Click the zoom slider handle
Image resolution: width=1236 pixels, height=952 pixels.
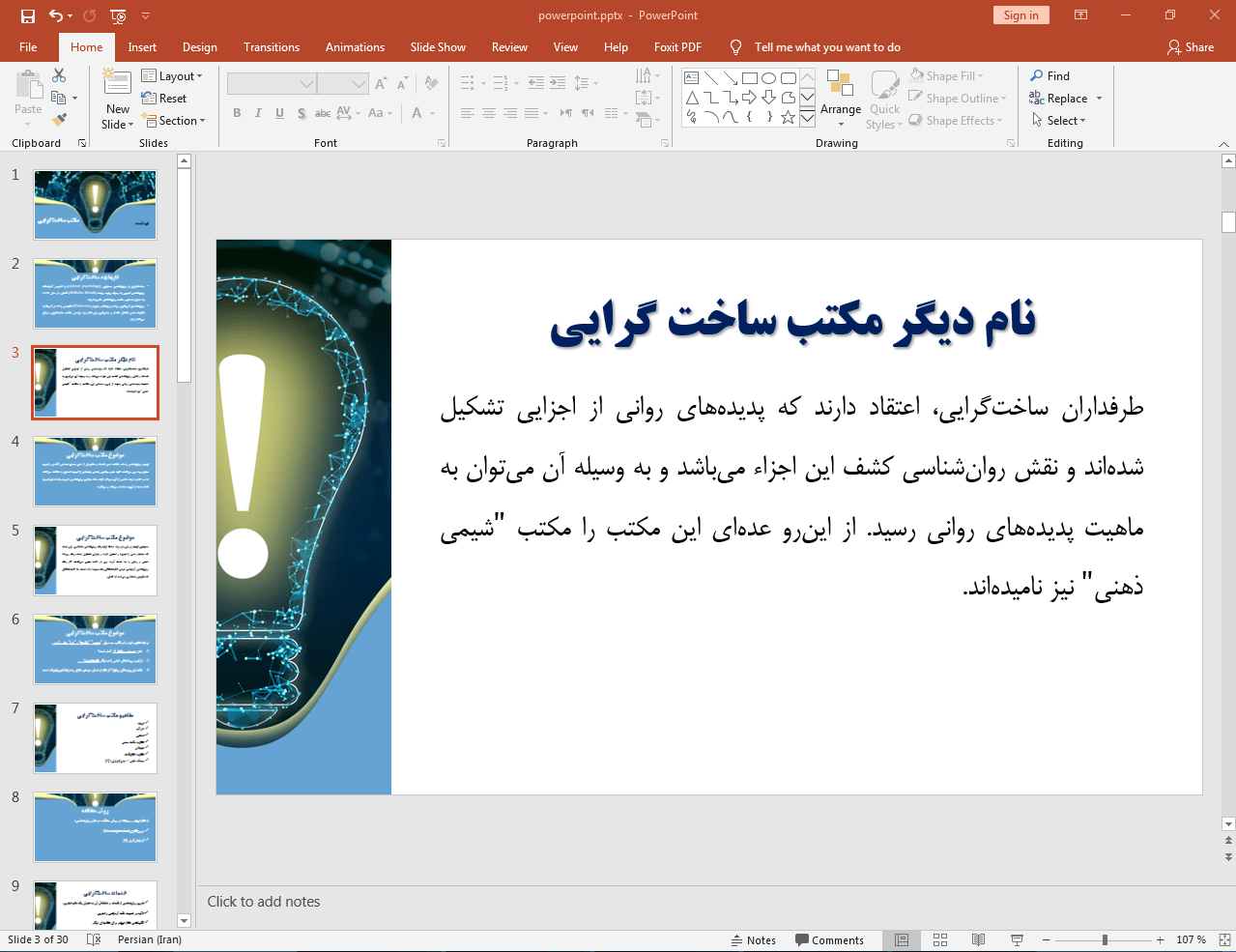[x=1105, y=939]
